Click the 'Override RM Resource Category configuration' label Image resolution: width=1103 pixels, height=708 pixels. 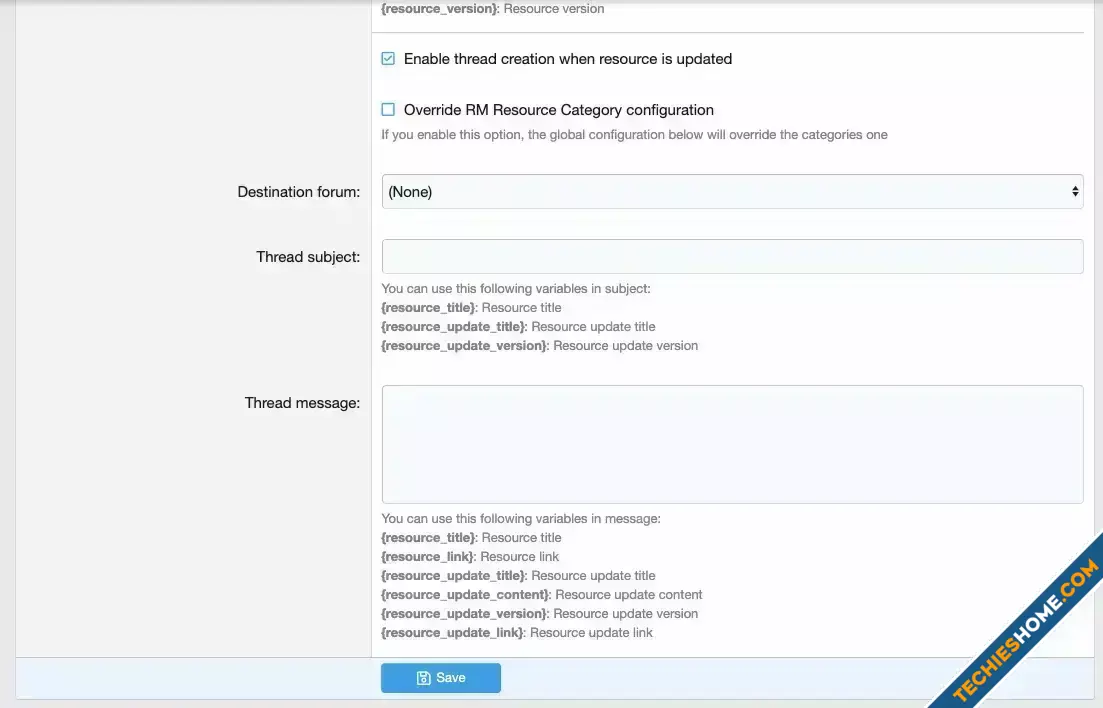(x=558, y=110)
